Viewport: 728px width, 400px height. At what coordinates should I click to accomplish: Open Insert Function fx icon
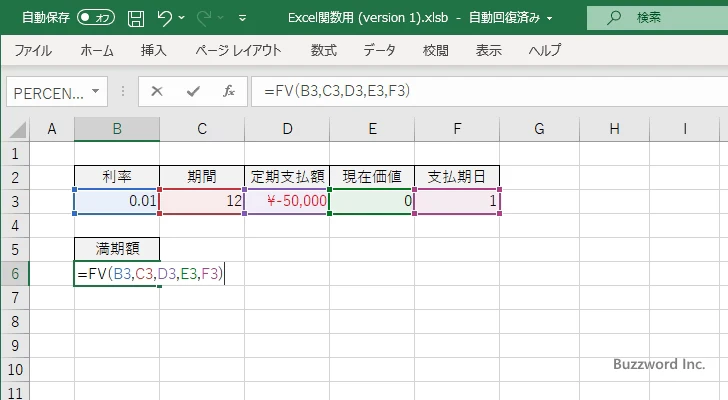[229, 91]
